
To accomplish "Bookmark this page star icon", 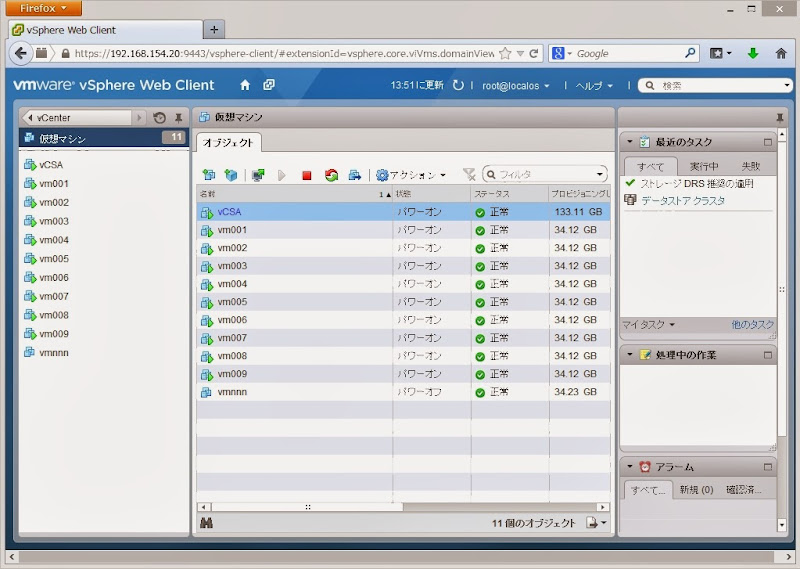I will pos(505,53).
